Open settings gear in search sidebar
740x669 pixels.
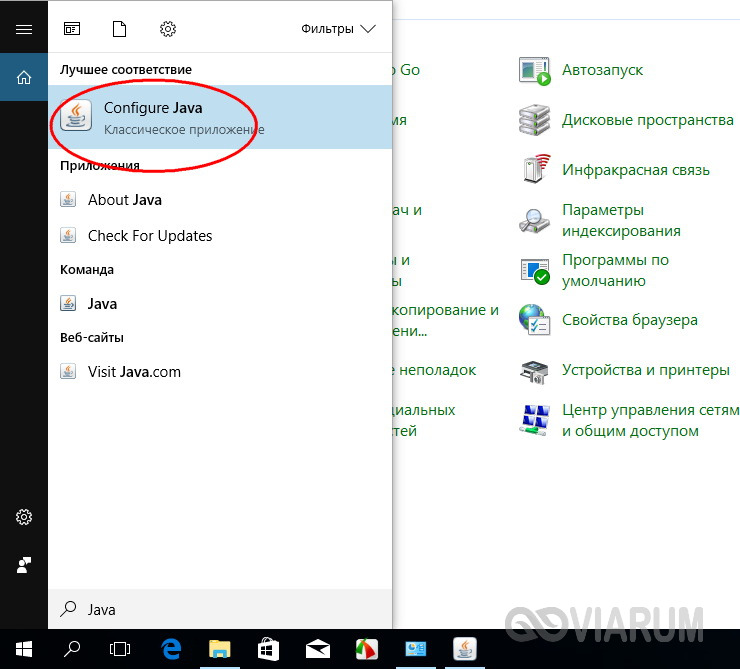(x=24, y=517)
